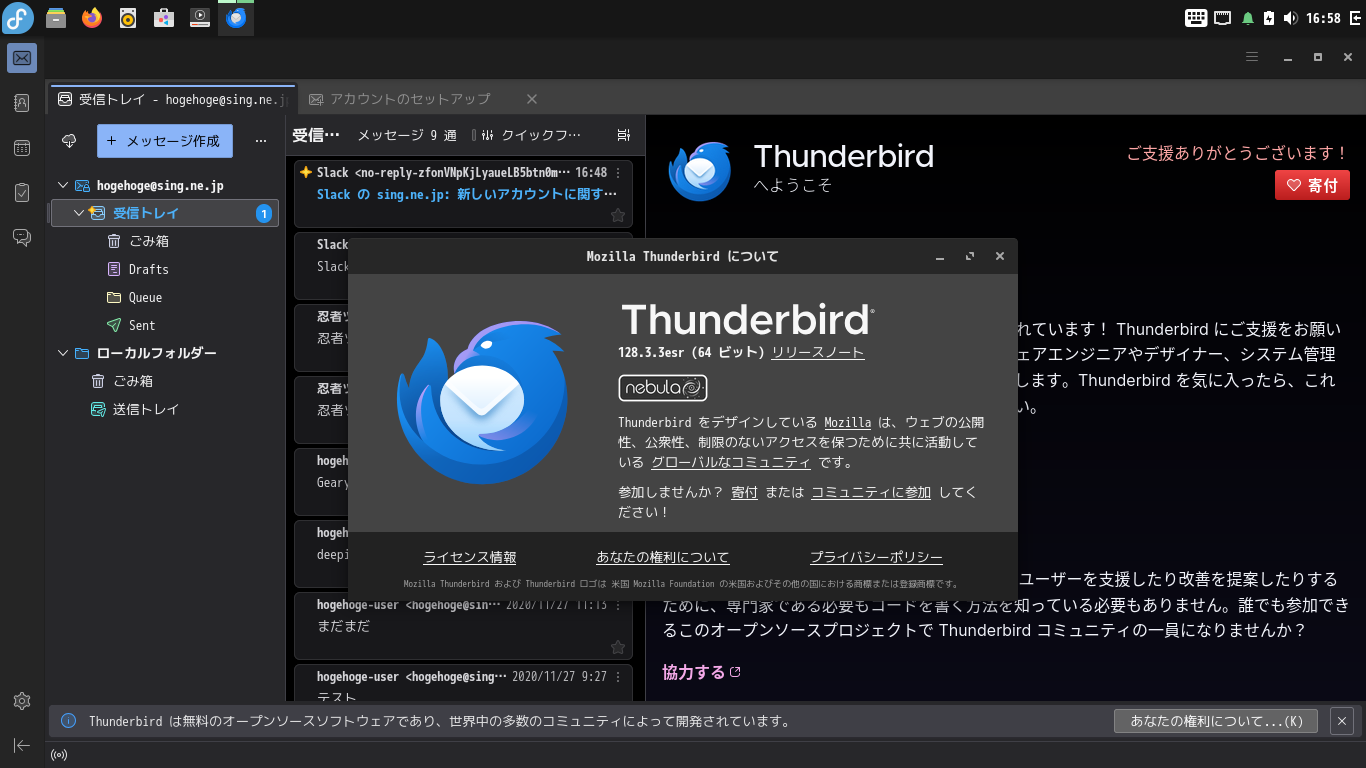Open the Mozilla link in About dialog
The height and width of the screenshot is (768, 1366).
848,422
